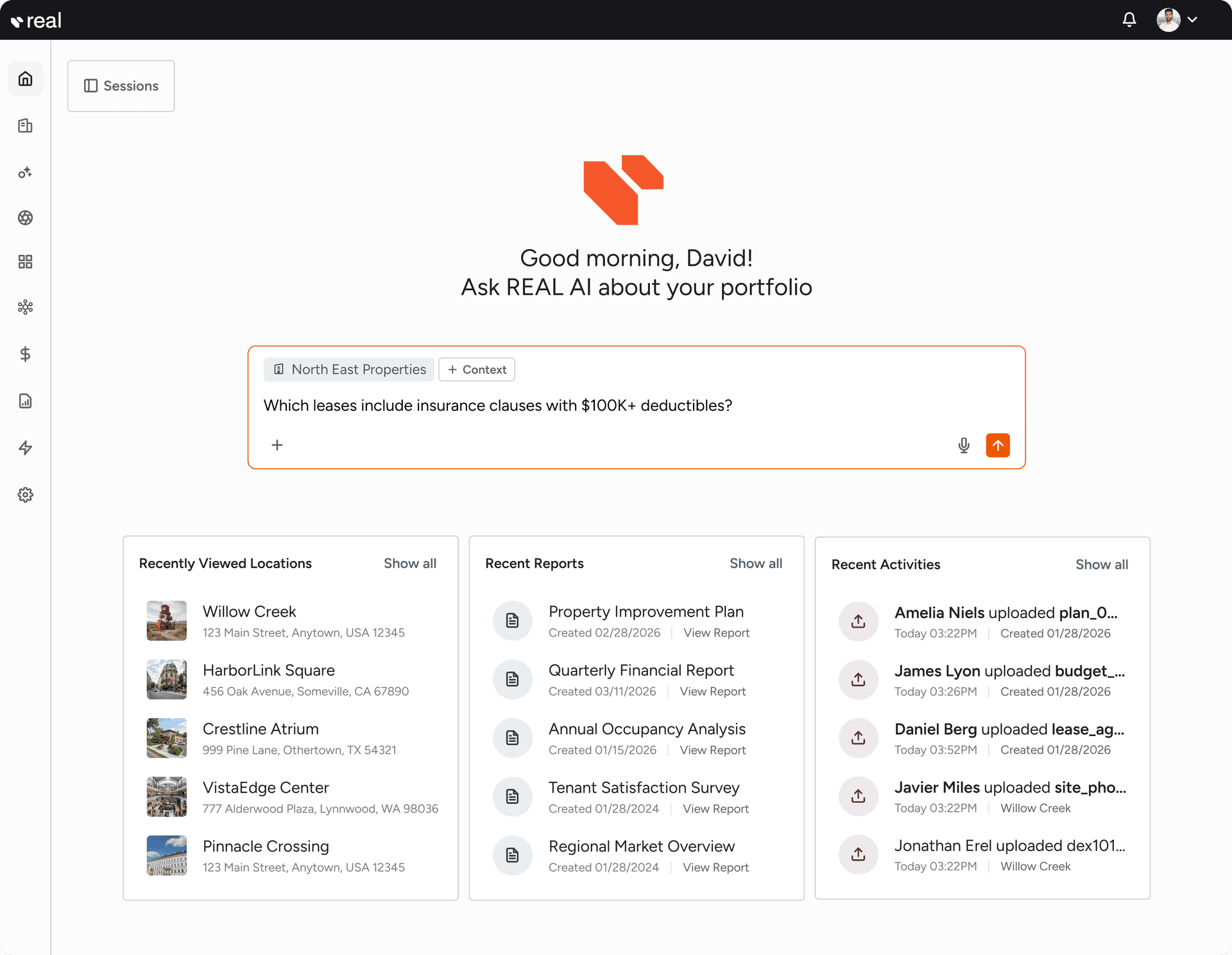Open Javier Miles uploaded site_pho activity
The width and height of the screenshot is (1232, 955).
tap(1011, 787)
